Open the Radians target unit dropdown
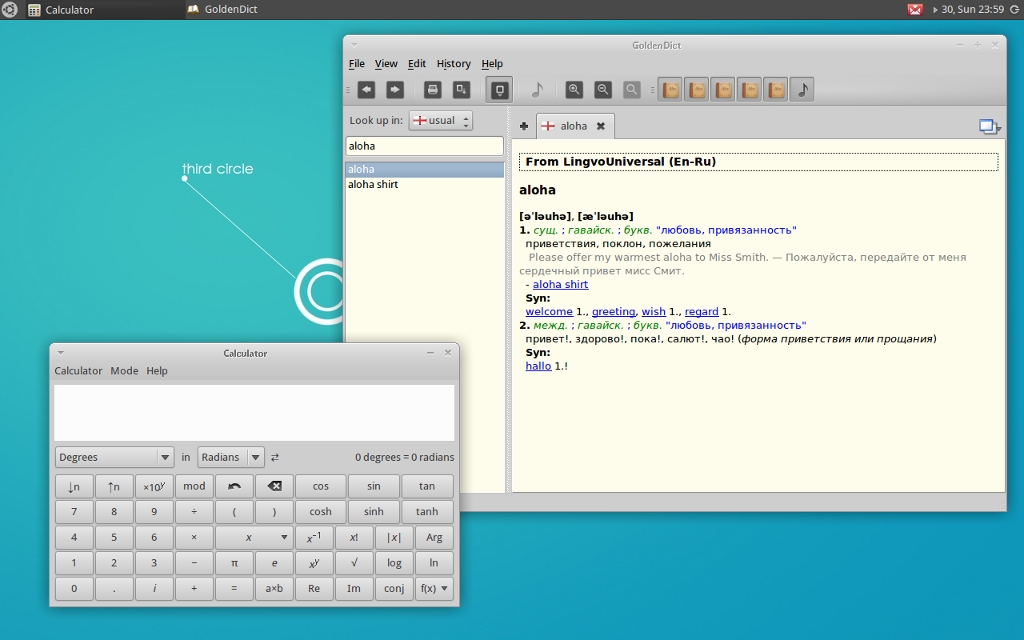The width and height of the screenshot is (1024, 640). [x=231, y=457]
